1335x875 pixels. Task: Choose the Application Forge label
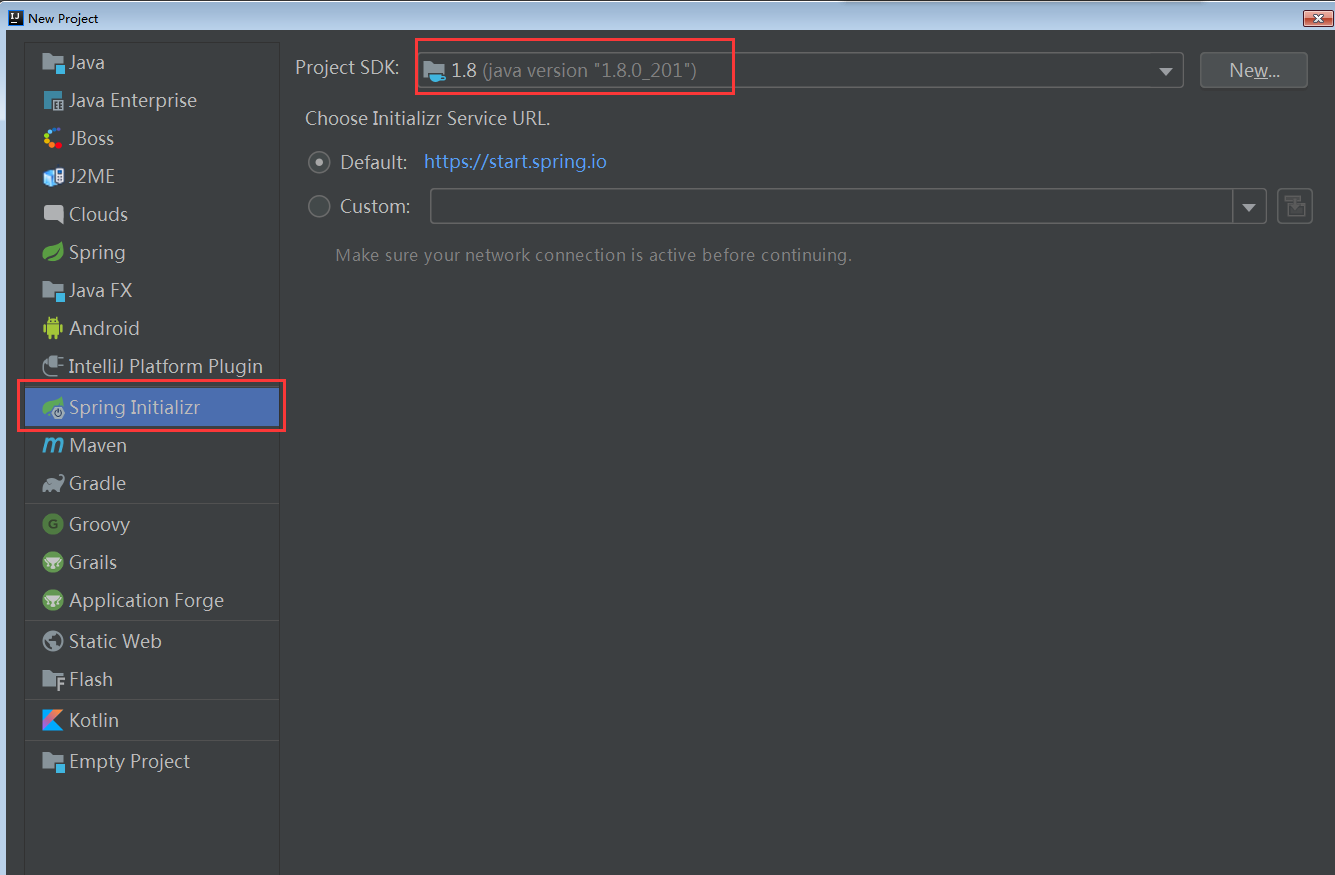[146, 600]
